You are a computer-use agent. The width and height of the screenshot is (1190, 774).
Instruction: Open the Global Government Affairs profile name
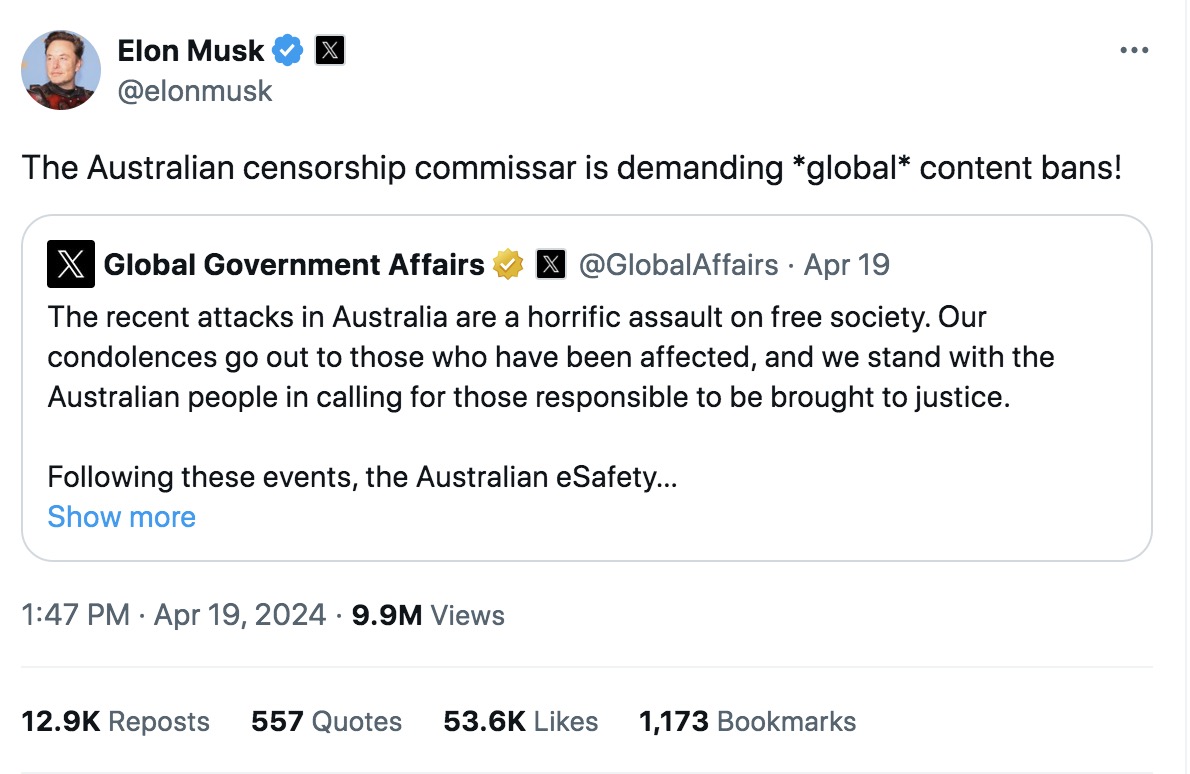pos(294,265)
